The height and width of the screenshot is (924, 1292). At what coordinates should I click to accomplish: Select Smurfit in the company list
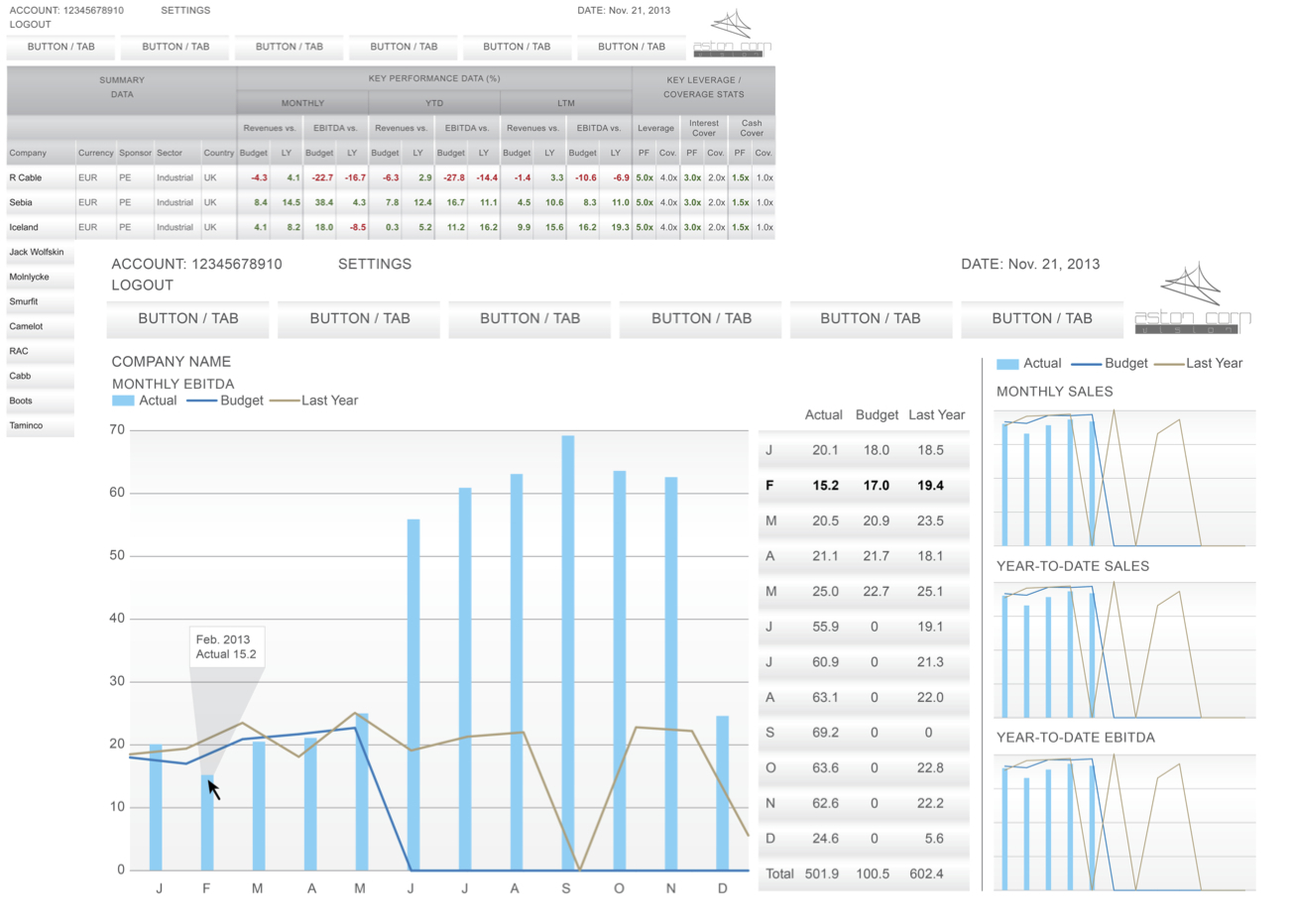41,301
